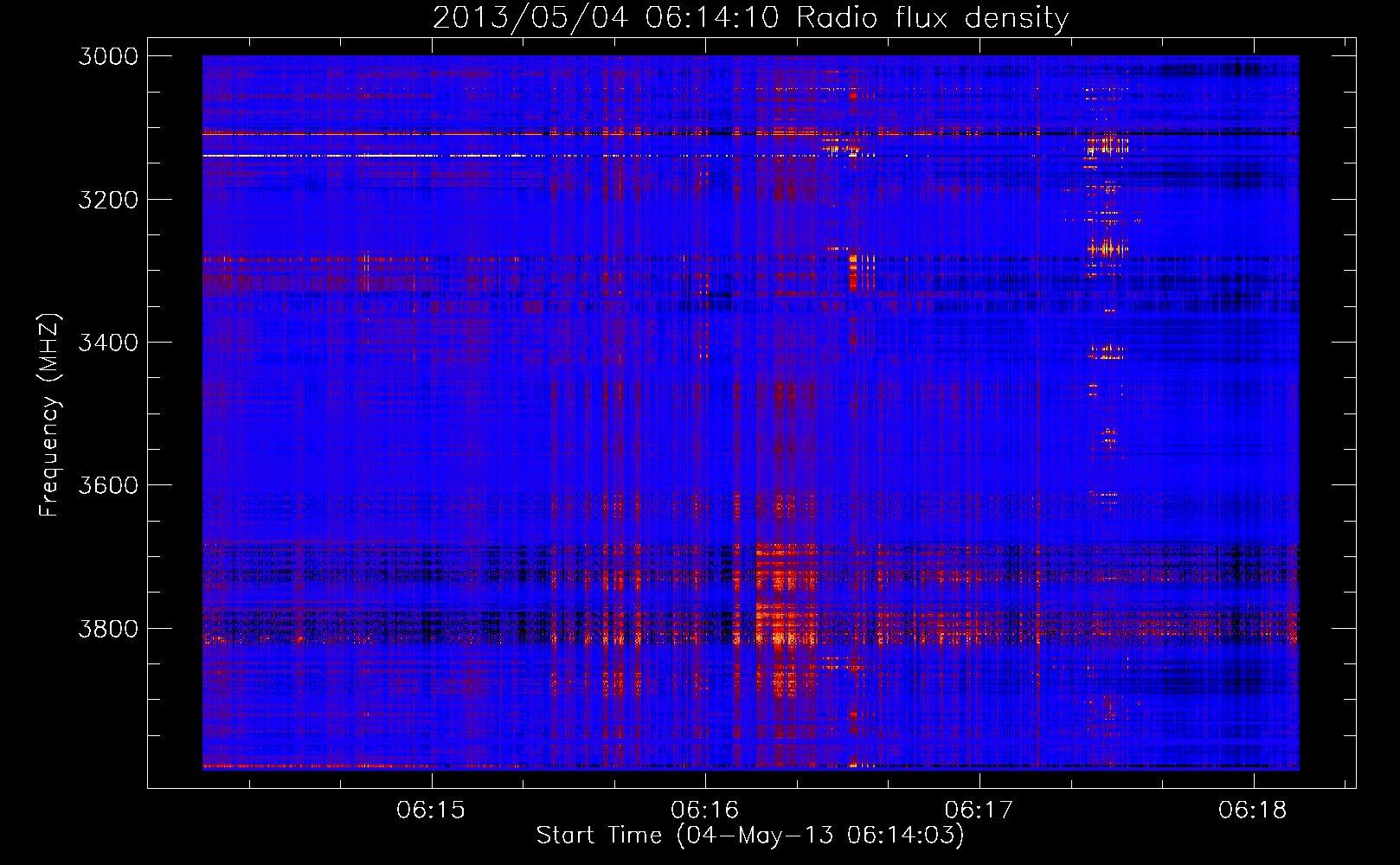Click the 06:16 time axis label
The image size is (1400, 865).
coord(705,810)
